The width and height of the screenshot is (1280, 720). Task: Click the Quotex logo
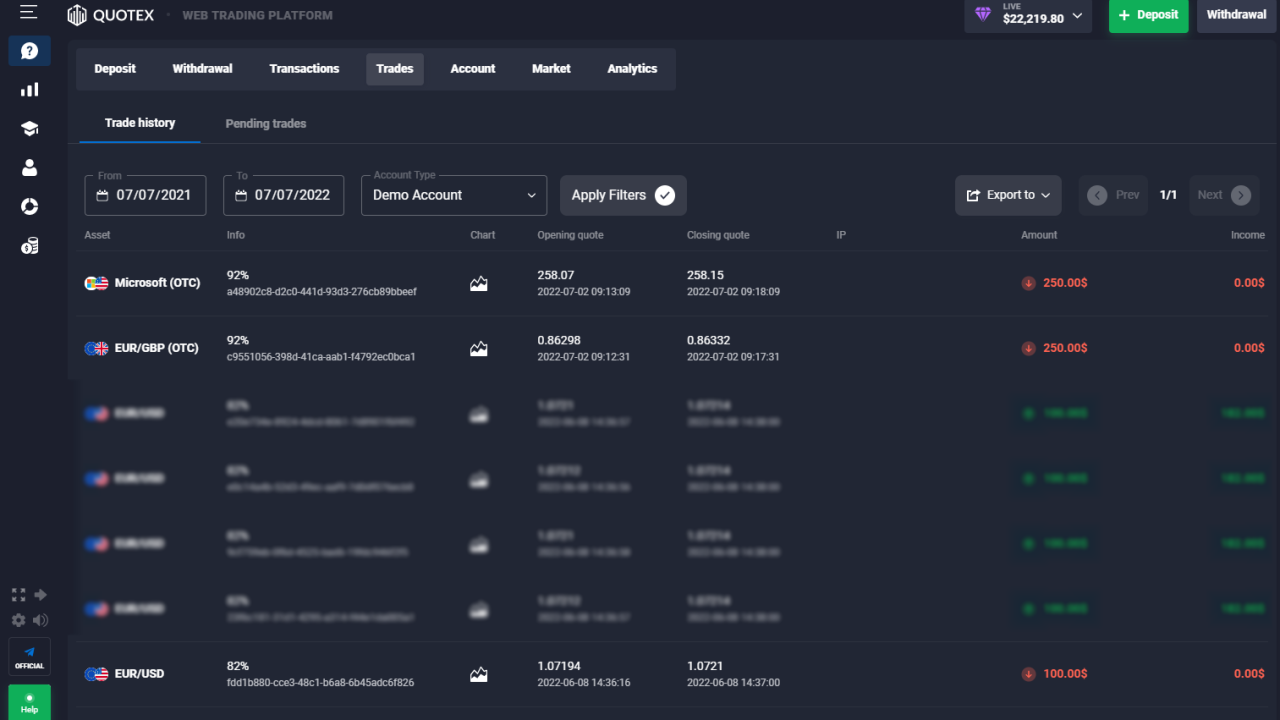(111, 15)
